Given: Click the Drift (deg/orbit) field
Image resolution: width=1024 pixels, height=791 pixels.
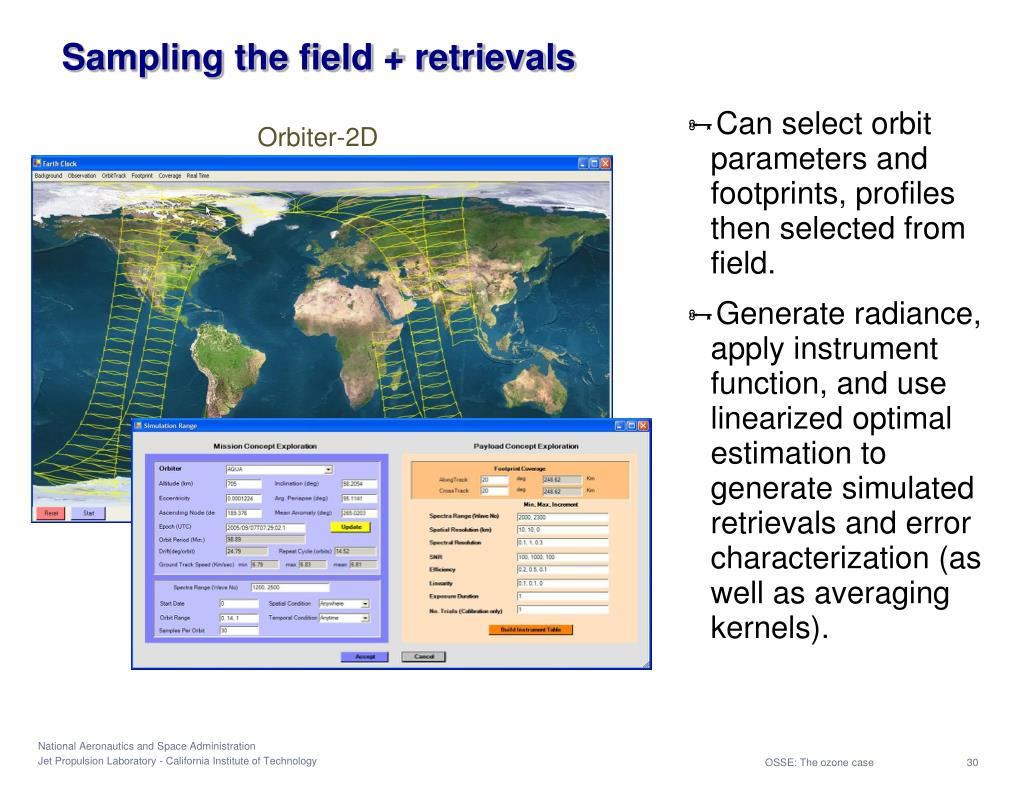Looking at the screenshot, I should pos(246,552).
